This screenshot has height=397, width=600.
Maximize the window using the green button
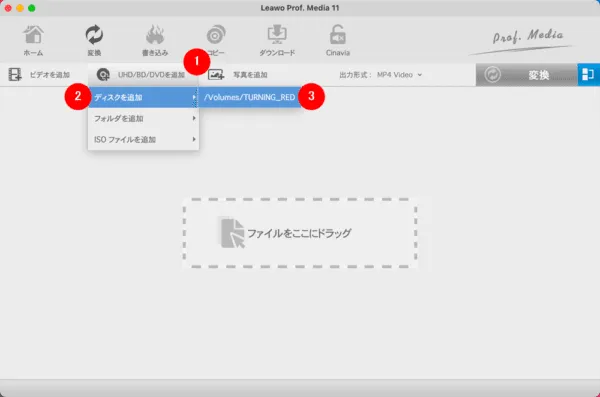[x=32, y=8]
